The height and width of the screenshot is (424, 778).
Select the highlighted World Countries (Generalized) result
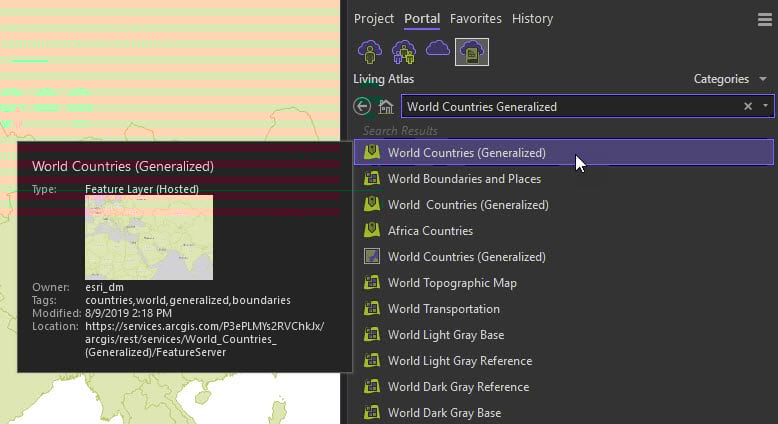[564, 152]
